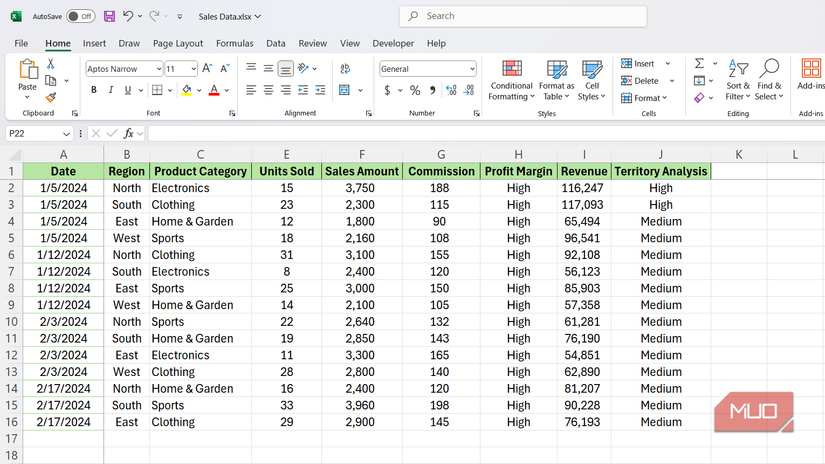Viewport: 825px width, 464px height.
Task: Click the Insert button in Cells group
Action: [x=638, y=64]
